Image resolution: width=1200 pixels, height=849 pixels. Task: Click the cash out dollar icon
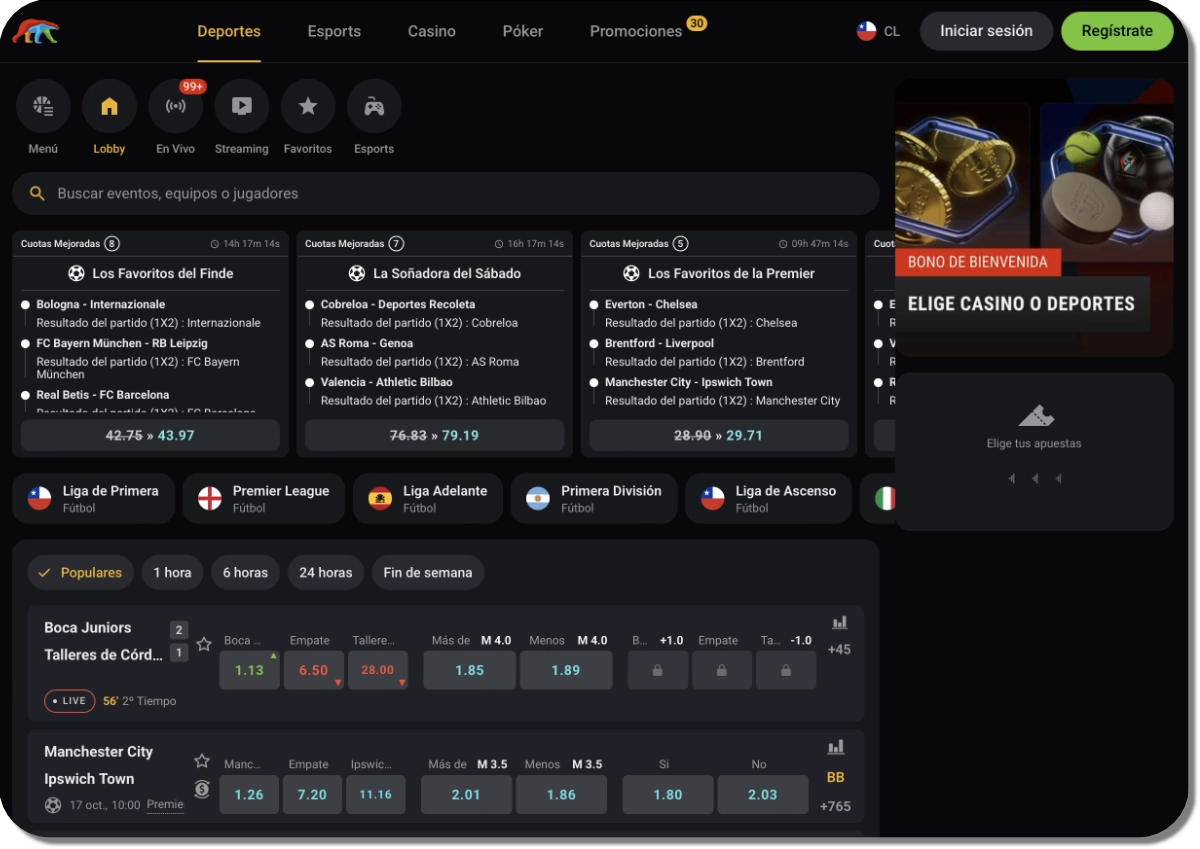click(x=202, y=789)
